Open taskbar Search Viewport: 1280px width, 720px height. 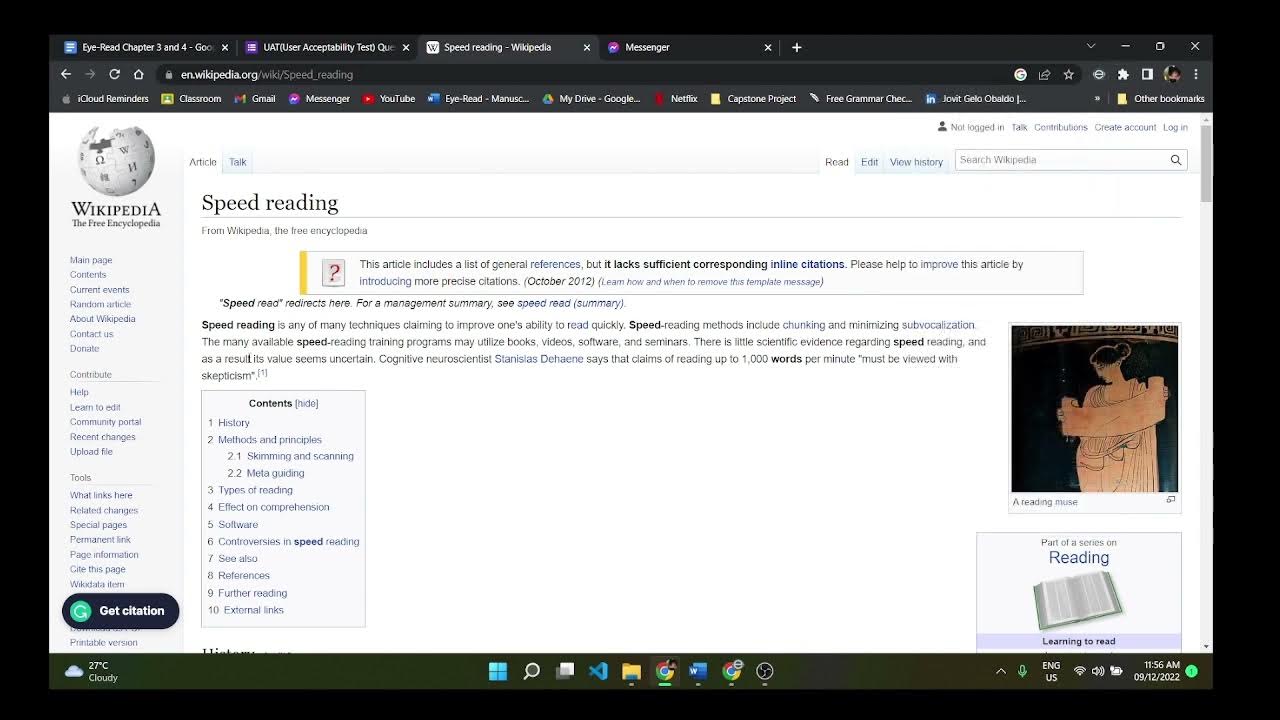click(x=531, y=671)
